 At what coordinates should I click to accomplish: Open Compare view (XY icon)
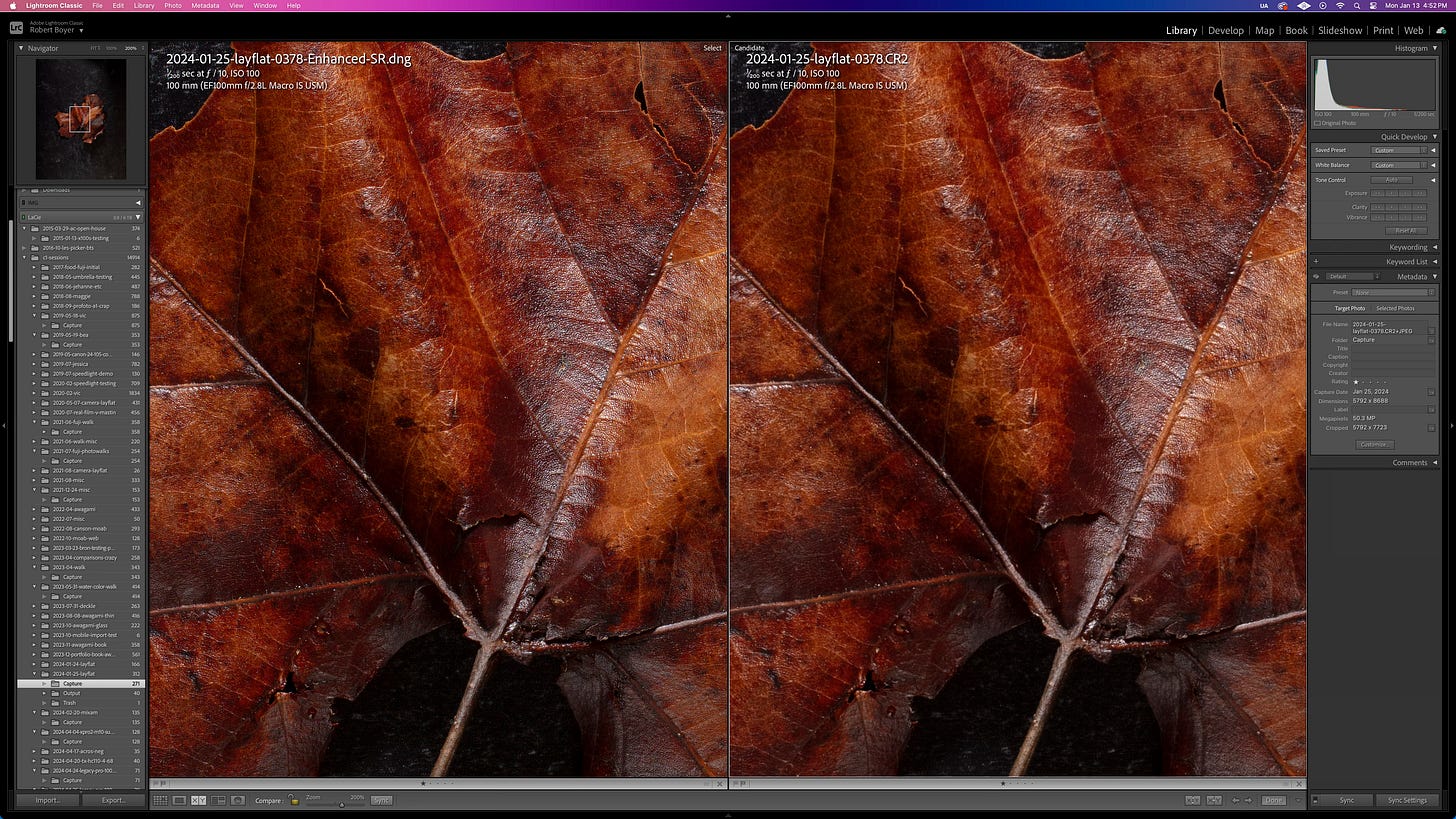pyautogui.click(x=200, y=800)
